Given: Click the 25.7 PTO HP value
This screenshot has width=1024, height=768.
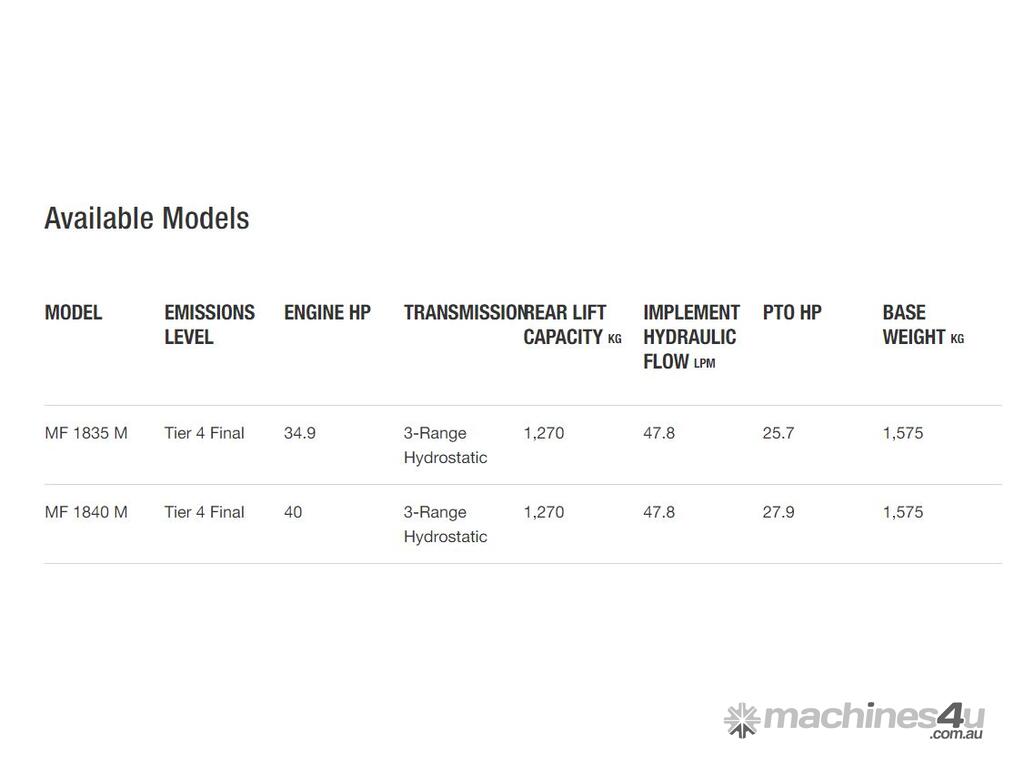Looking at the screenshot, I should [778, 433].
